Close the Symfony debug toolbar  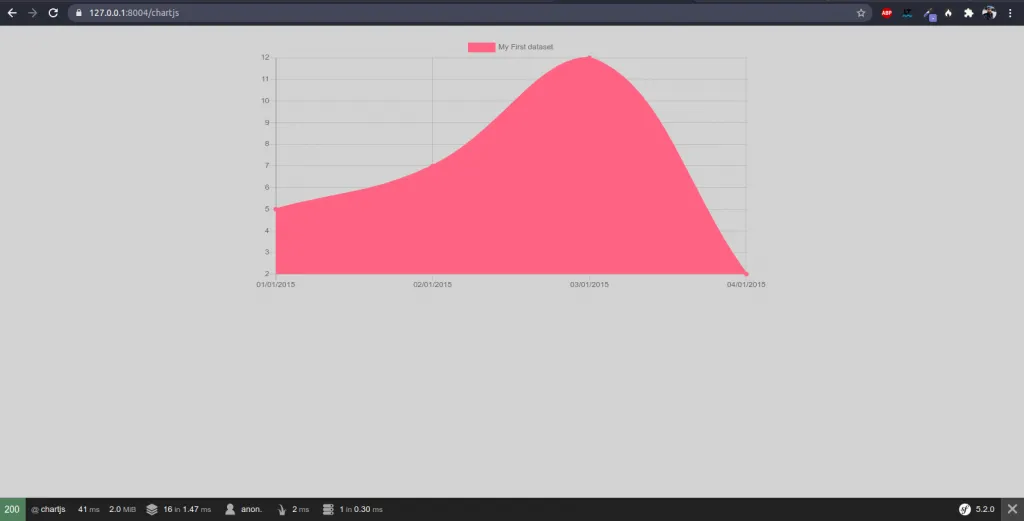click(1012, 509)
